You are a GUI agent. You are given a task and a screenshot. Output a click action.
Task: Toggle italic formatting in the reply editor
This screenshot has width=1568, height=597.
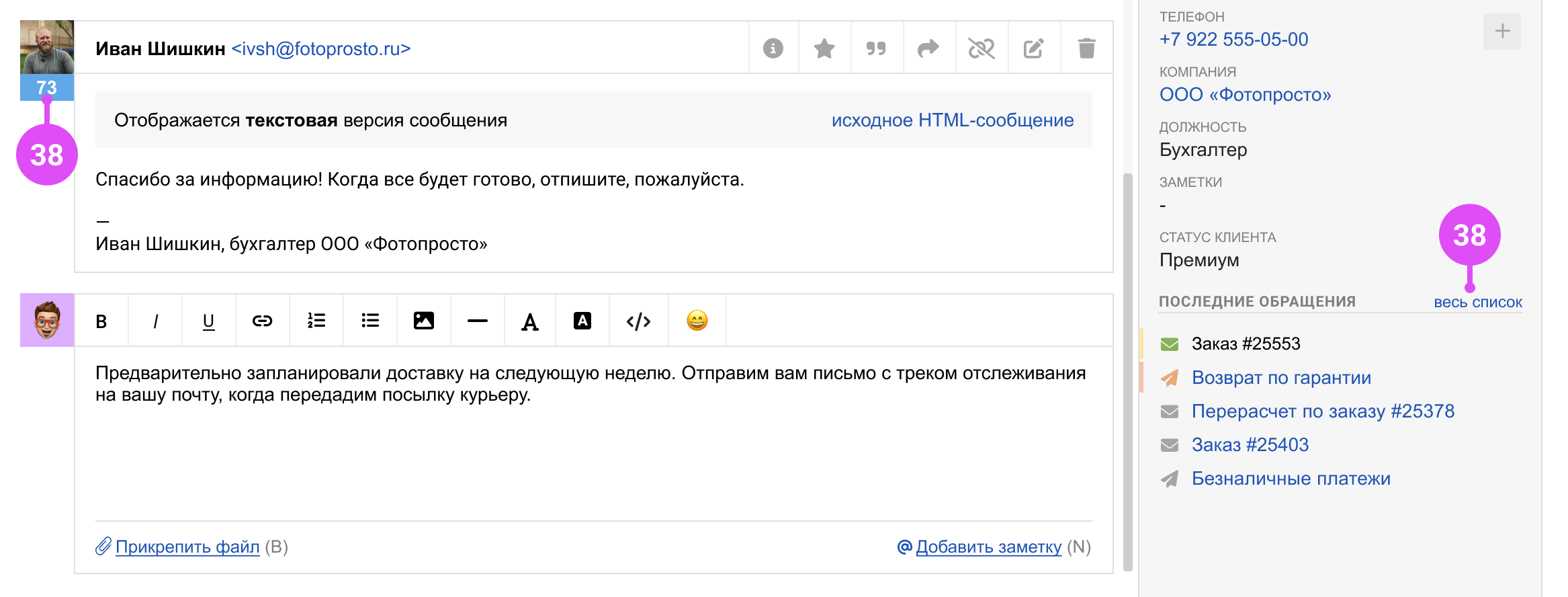pyautogui.click(x=155, y=321)
